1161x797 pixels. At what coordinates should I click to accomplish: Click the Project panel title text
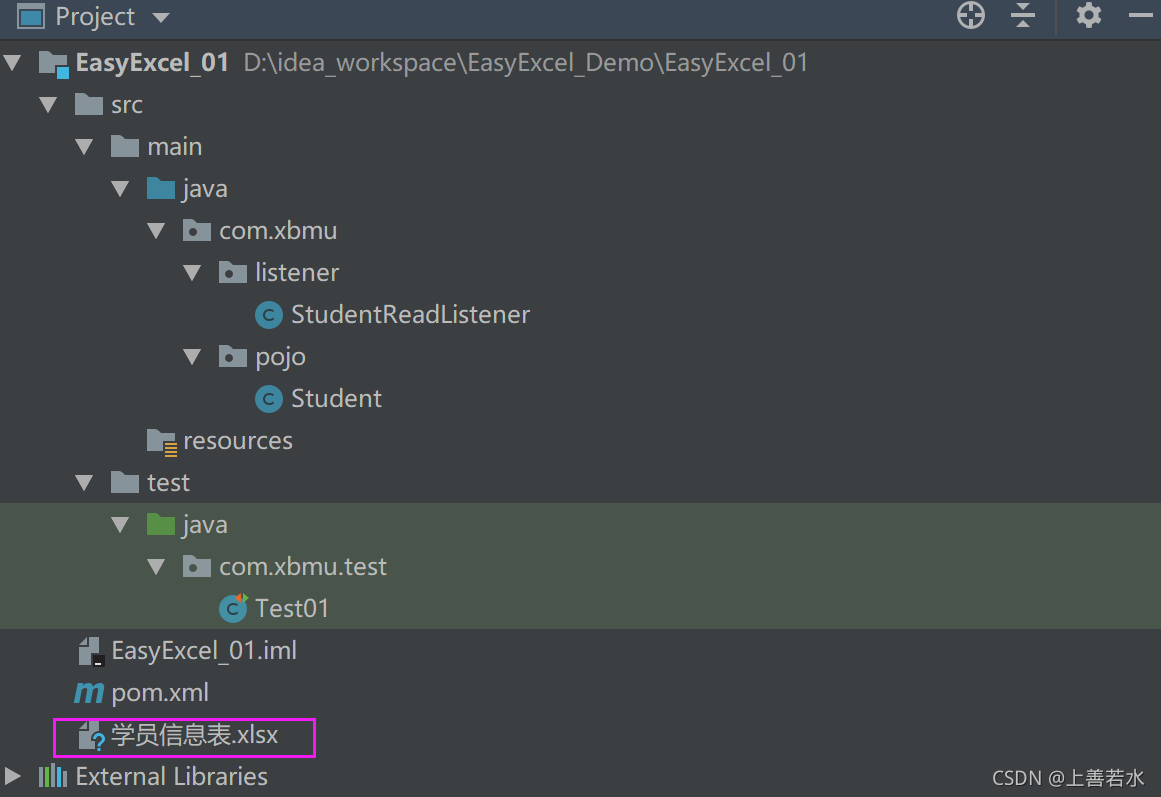(96, 16)
